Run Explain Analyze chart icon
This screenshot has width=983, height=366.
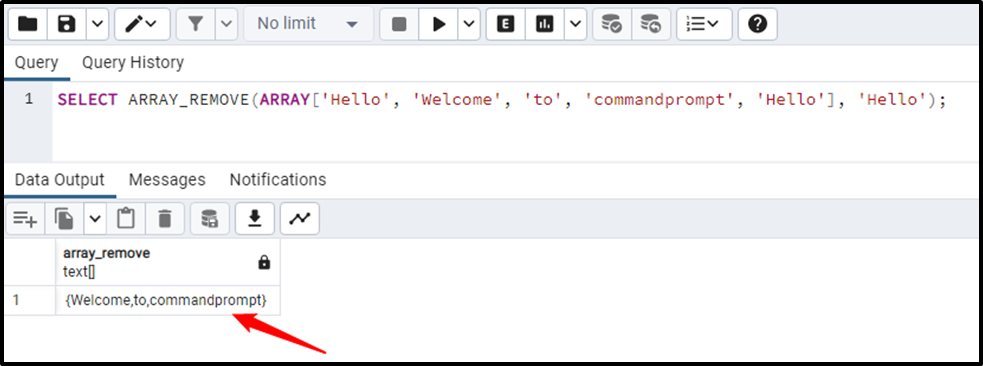[545, 24]
